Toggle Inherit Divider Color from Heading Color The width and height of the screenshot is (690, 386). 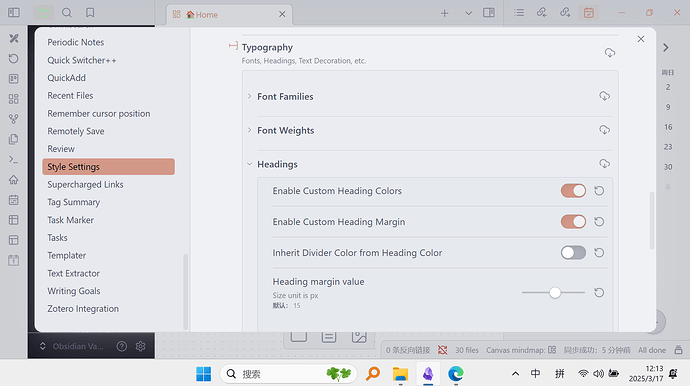(x=573, y=253)
